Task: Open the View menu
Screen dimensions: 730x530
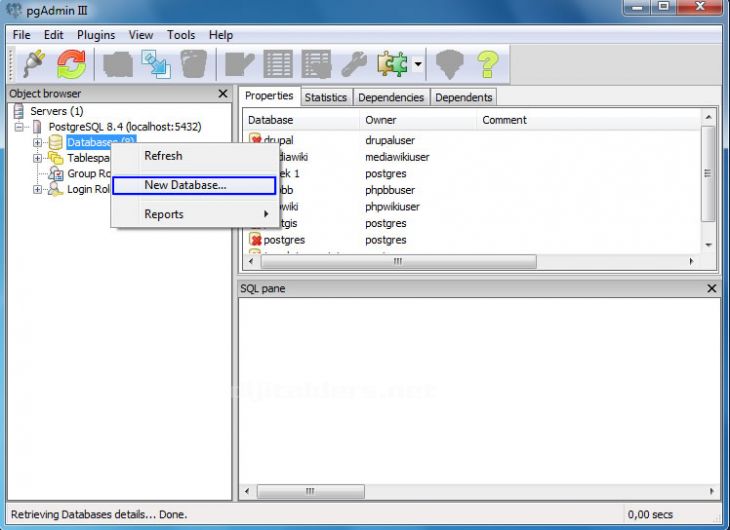Action: point(141,35)
